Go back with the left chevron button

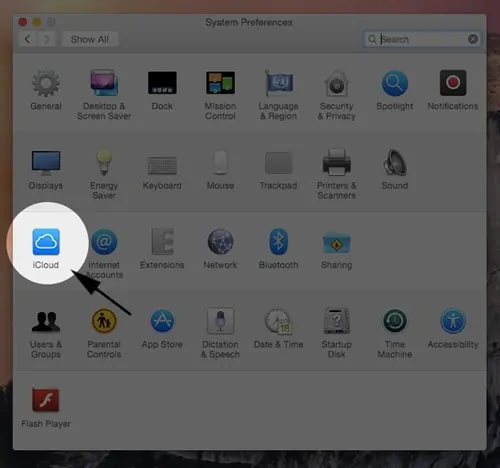click(28, 39)
